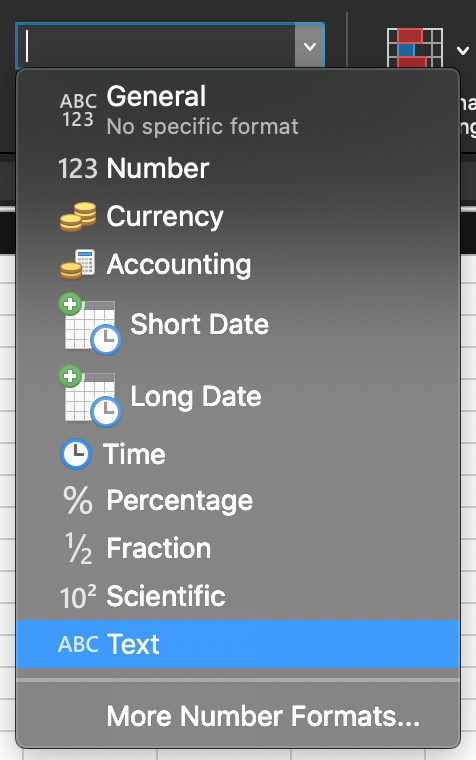Screen dimensions: 476x760
Task: Click the Fraction one-half icon
Action: 78,548
